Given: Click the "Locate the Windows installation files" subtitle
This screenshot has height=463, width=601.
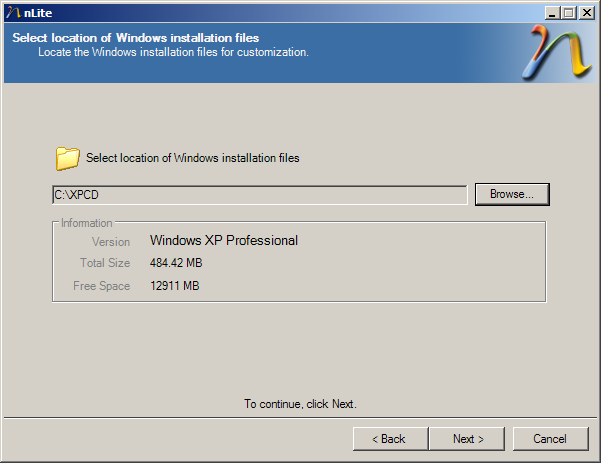Looking at the screenshot, I should tap(173, 52).
